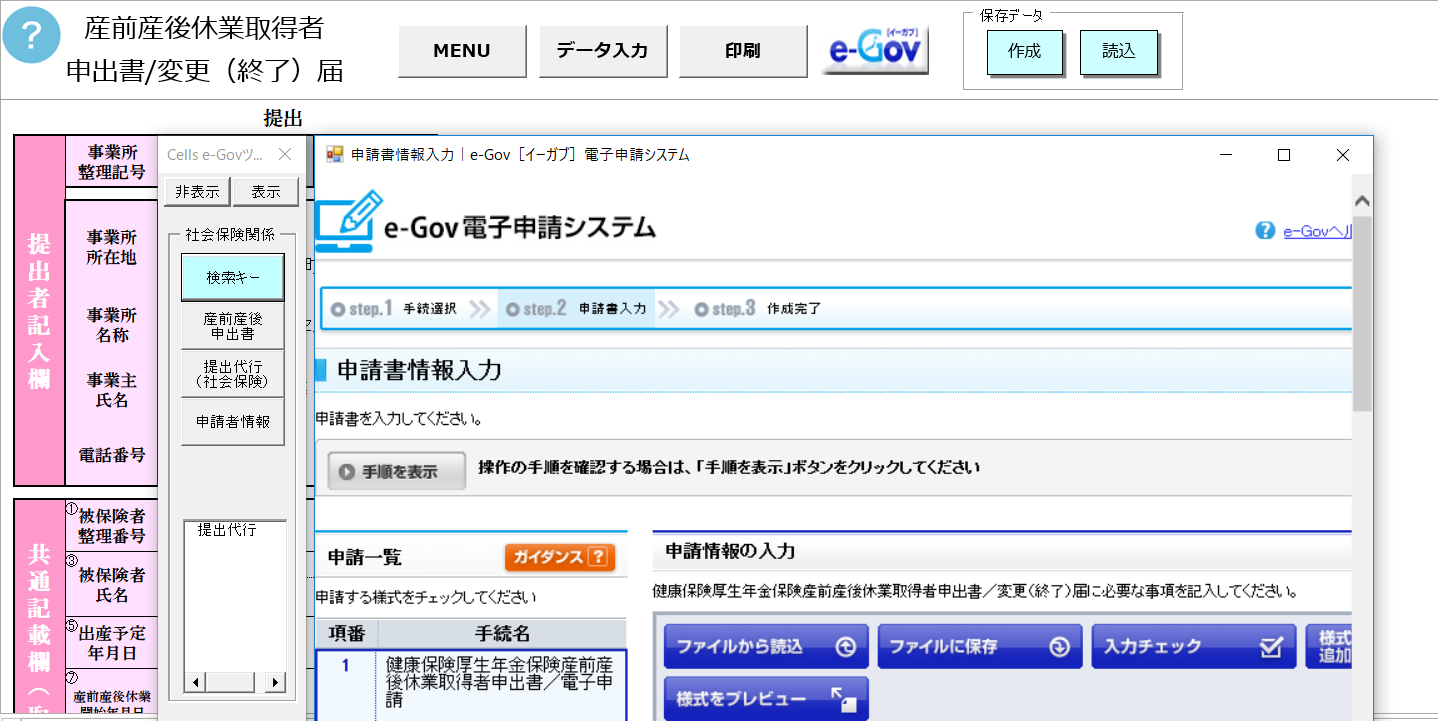Minimize the e-Gov application window

coord(1226,155)
